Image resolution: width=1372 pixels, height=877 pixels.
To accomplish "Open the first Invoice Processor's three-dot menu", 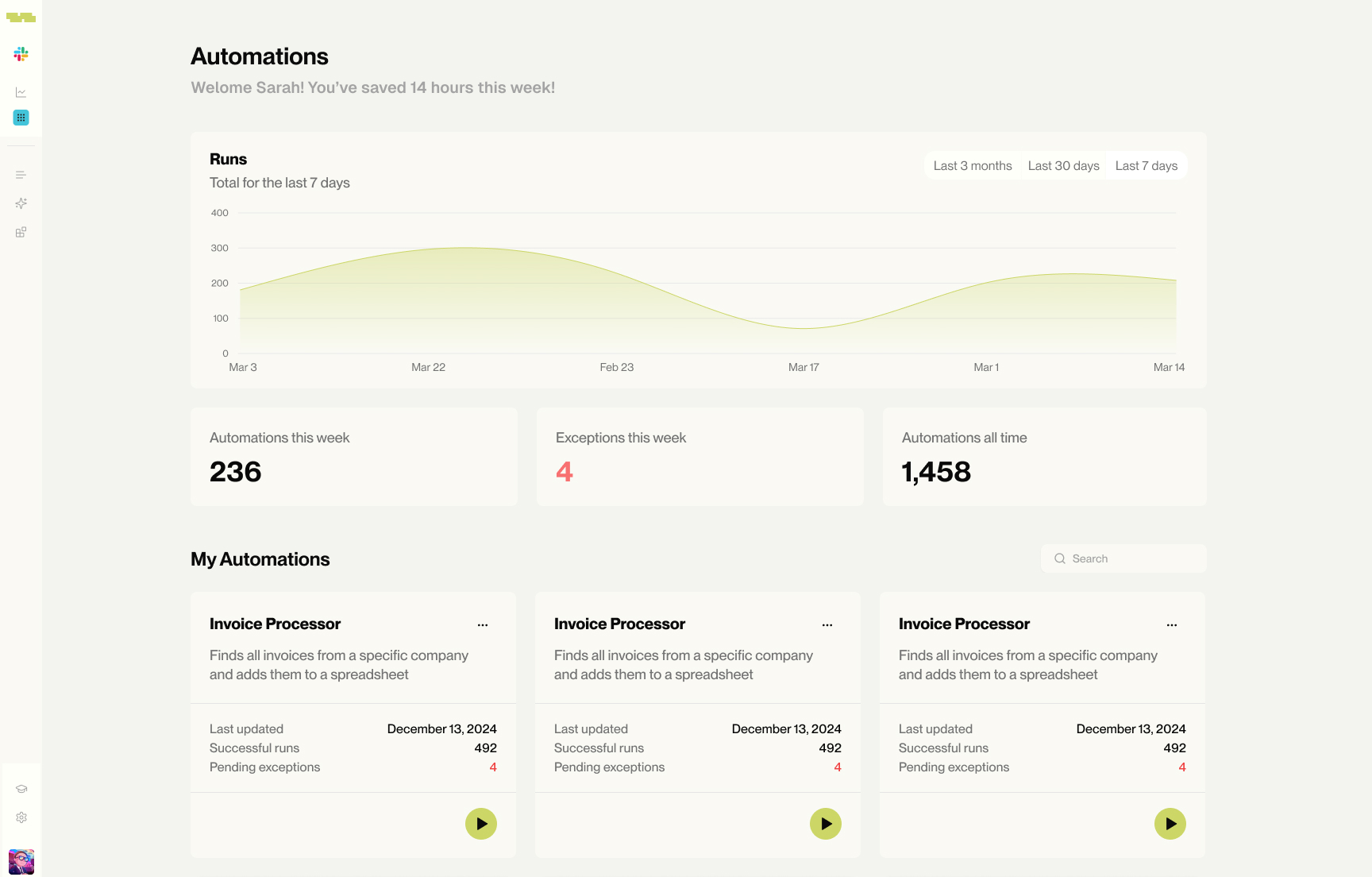I will click(483, 625).
